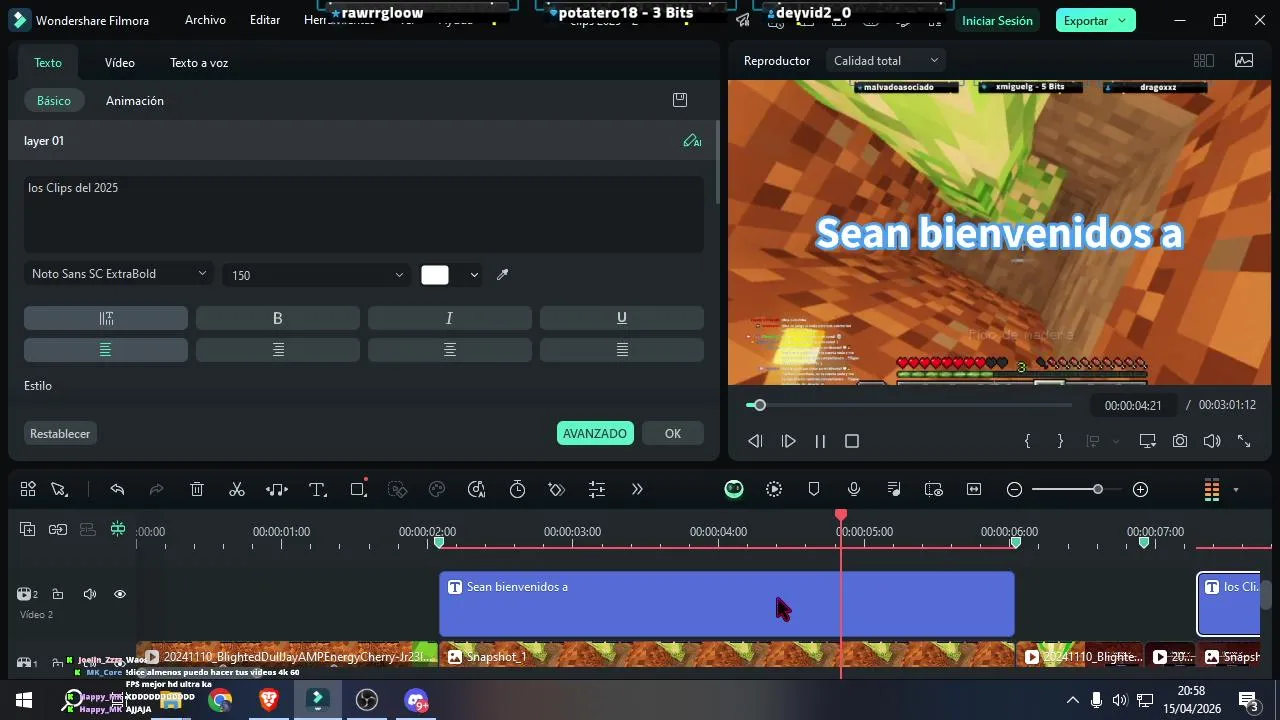This screenshot has width=1280, height=720.
Task: Open display settings monitor dropdown
Action: tap(1148, 441)
